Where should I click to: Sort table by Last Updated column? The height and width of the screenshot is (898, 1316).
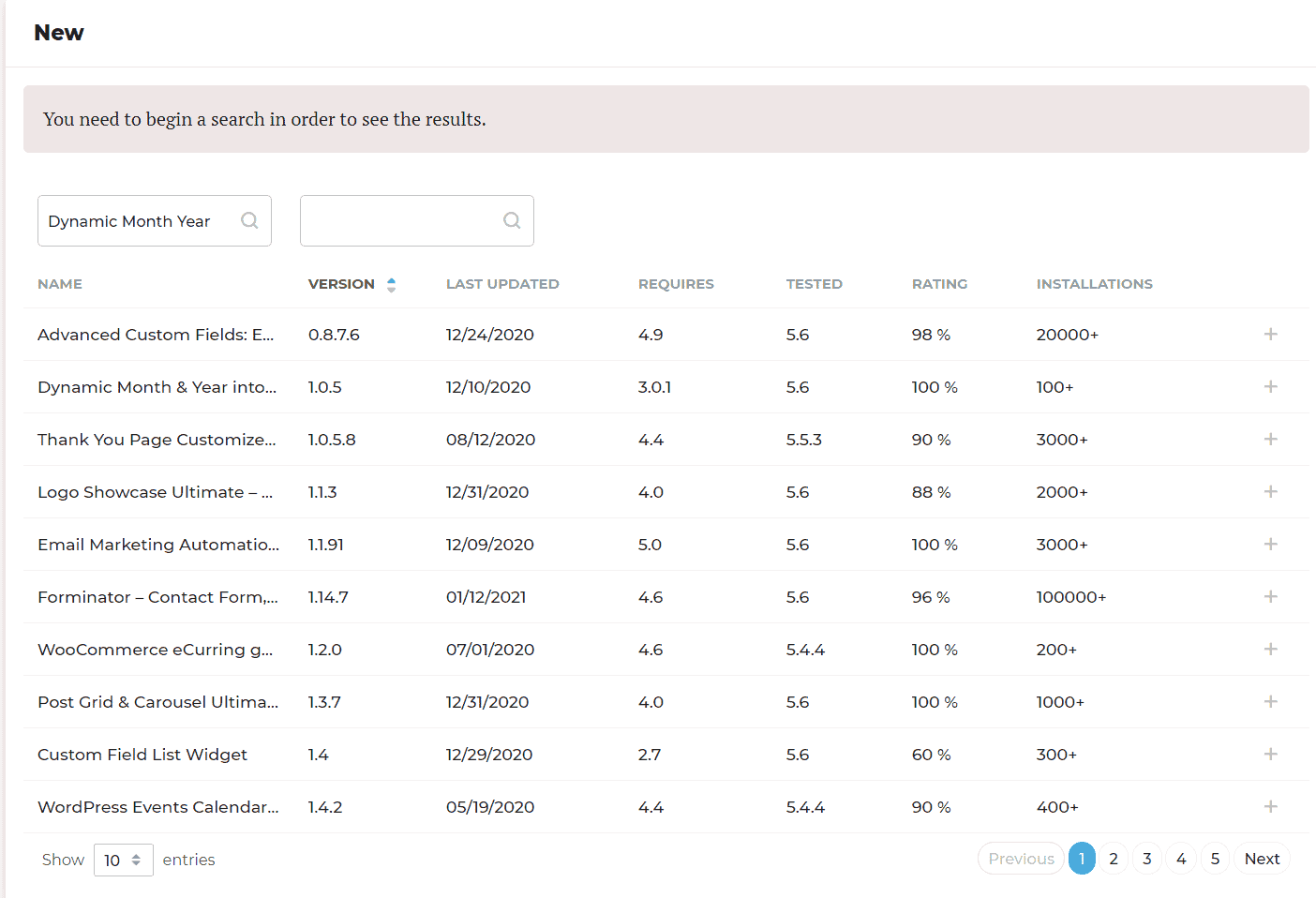click(502, 284)
